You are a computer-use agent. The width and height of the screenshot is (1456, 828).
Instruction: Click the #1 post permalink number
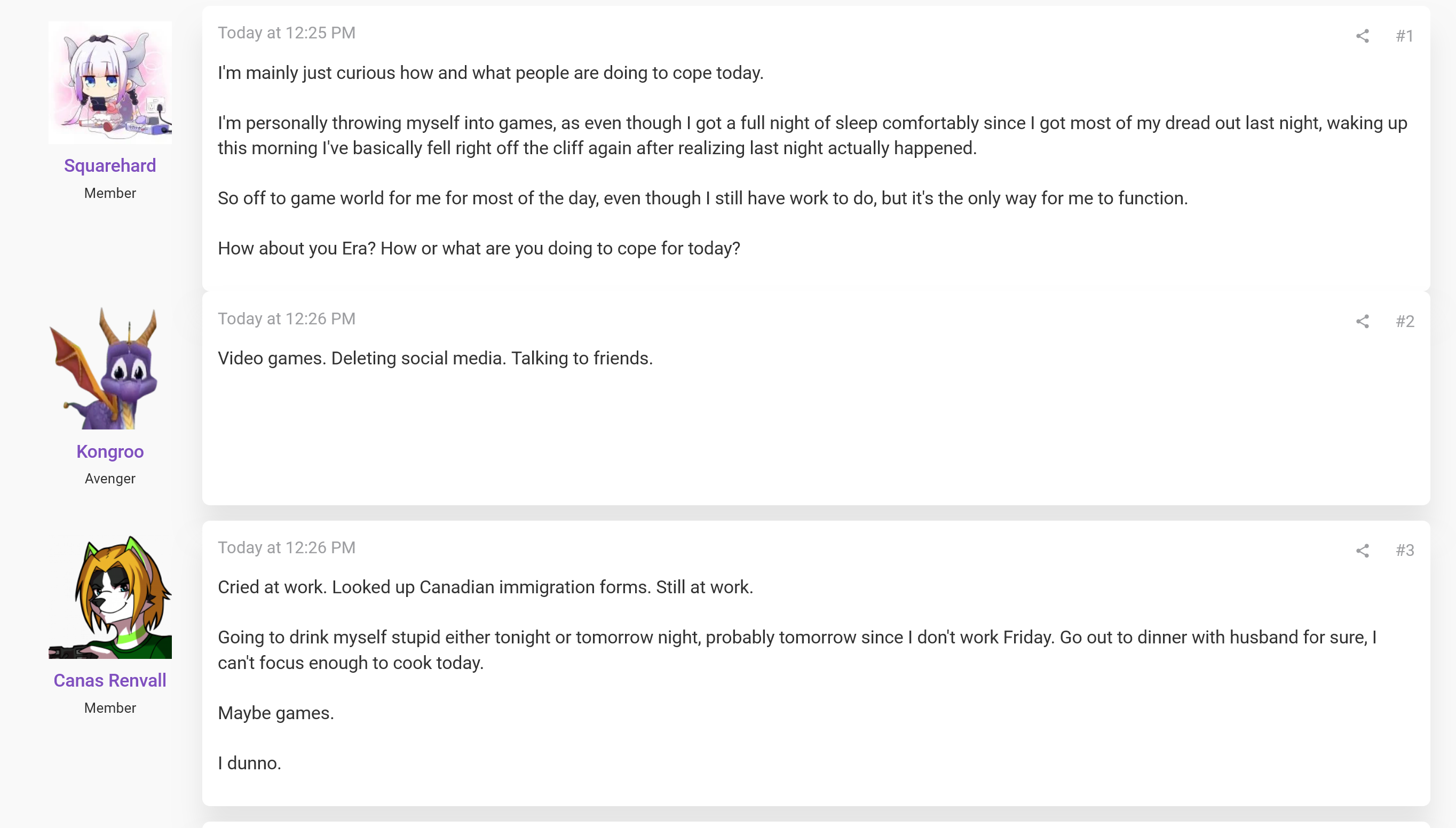click(x=1404, y=36)
